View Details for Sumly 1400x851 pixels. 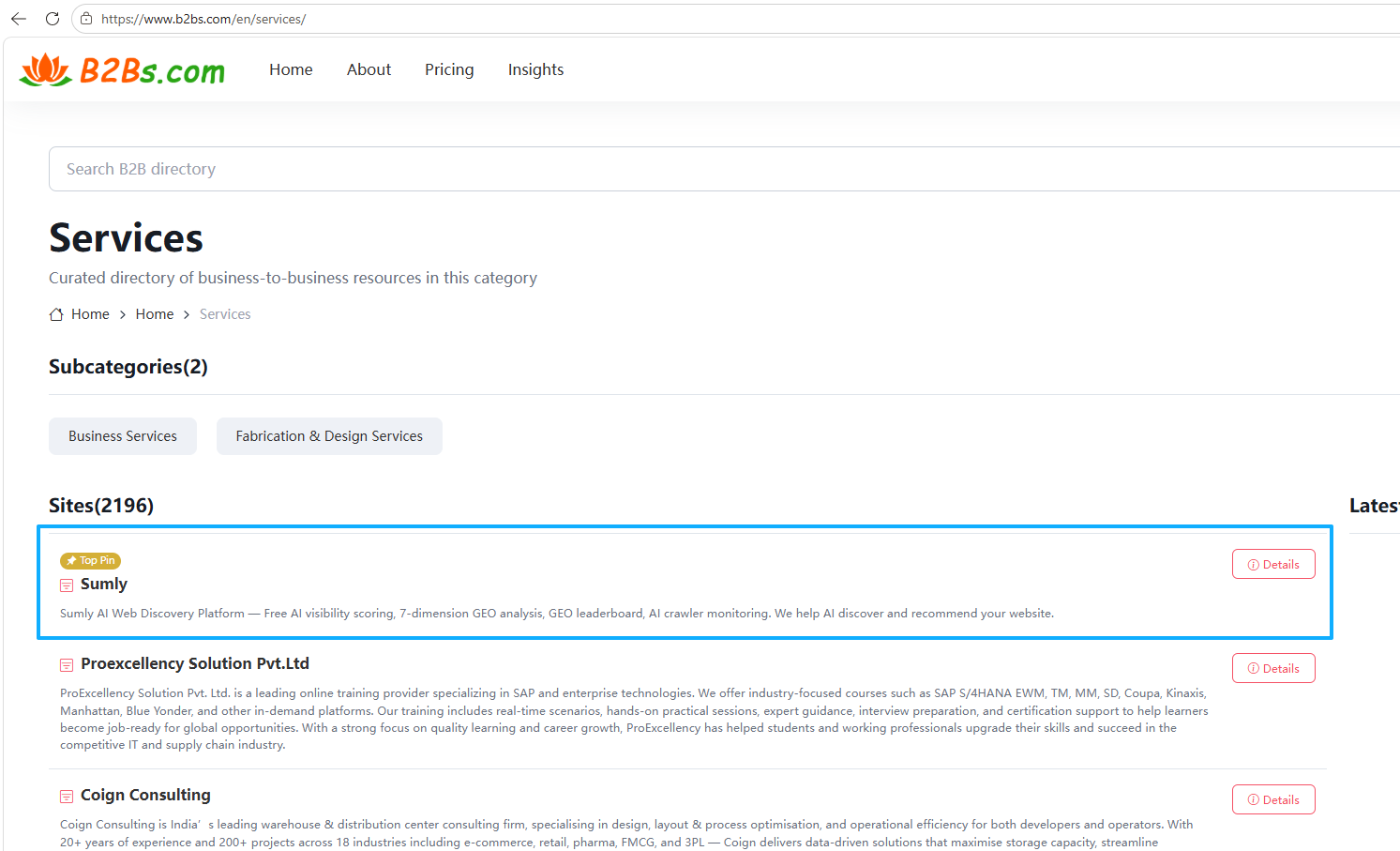(1273, 564)
